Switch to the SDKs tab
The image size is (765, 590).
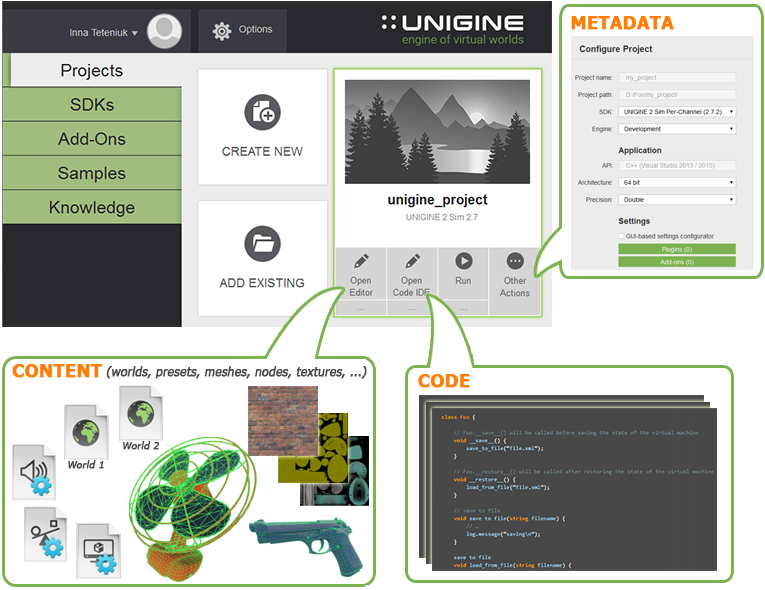93,104
